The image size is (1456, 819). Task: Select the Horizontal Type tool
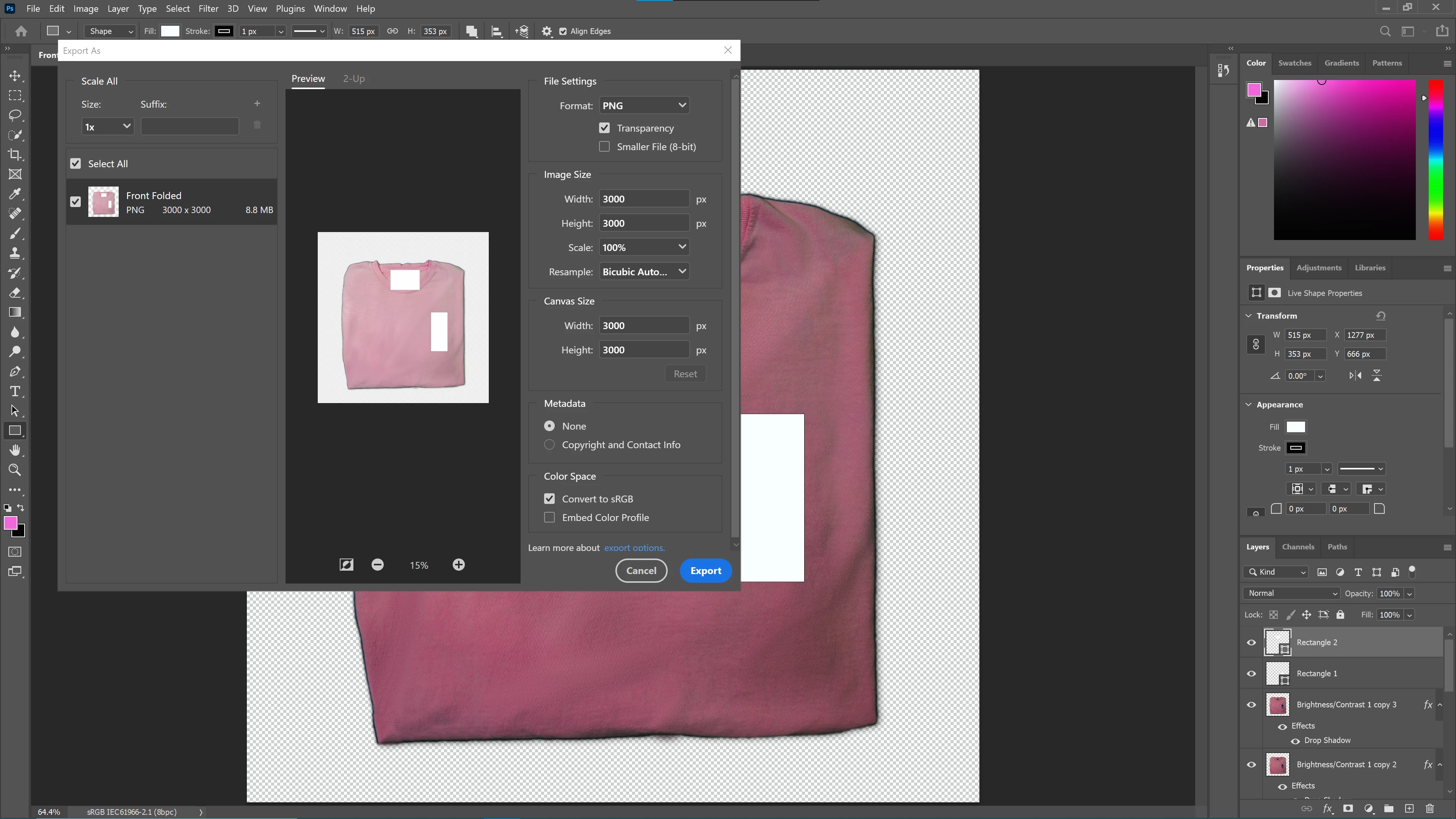[x=15, y=391]
